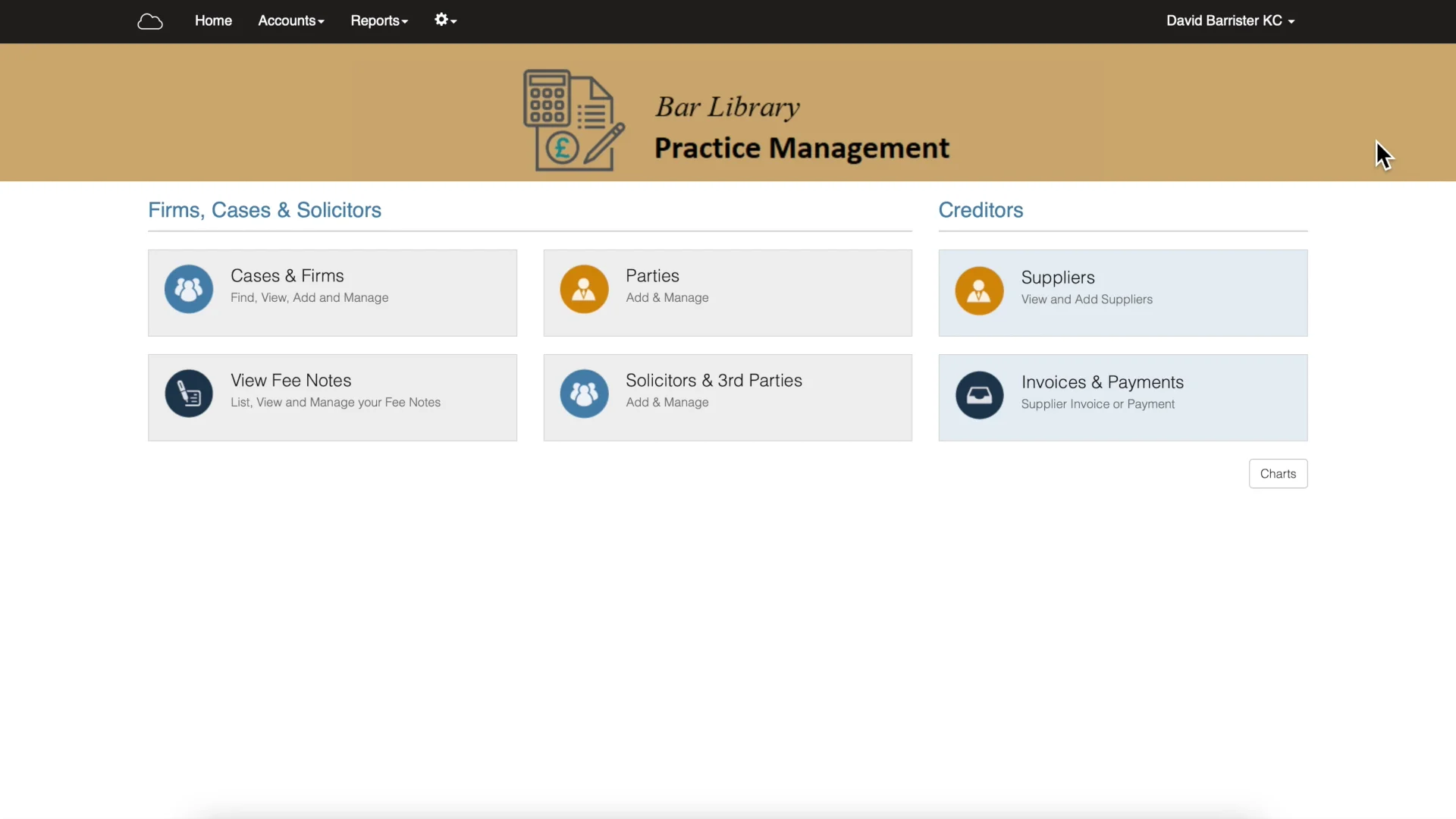Image resolution: width=1456 pixels, height=819 pixels.
Task: Click 'Supplier Invoice or Payment' text
Action: click(1097, 404)
